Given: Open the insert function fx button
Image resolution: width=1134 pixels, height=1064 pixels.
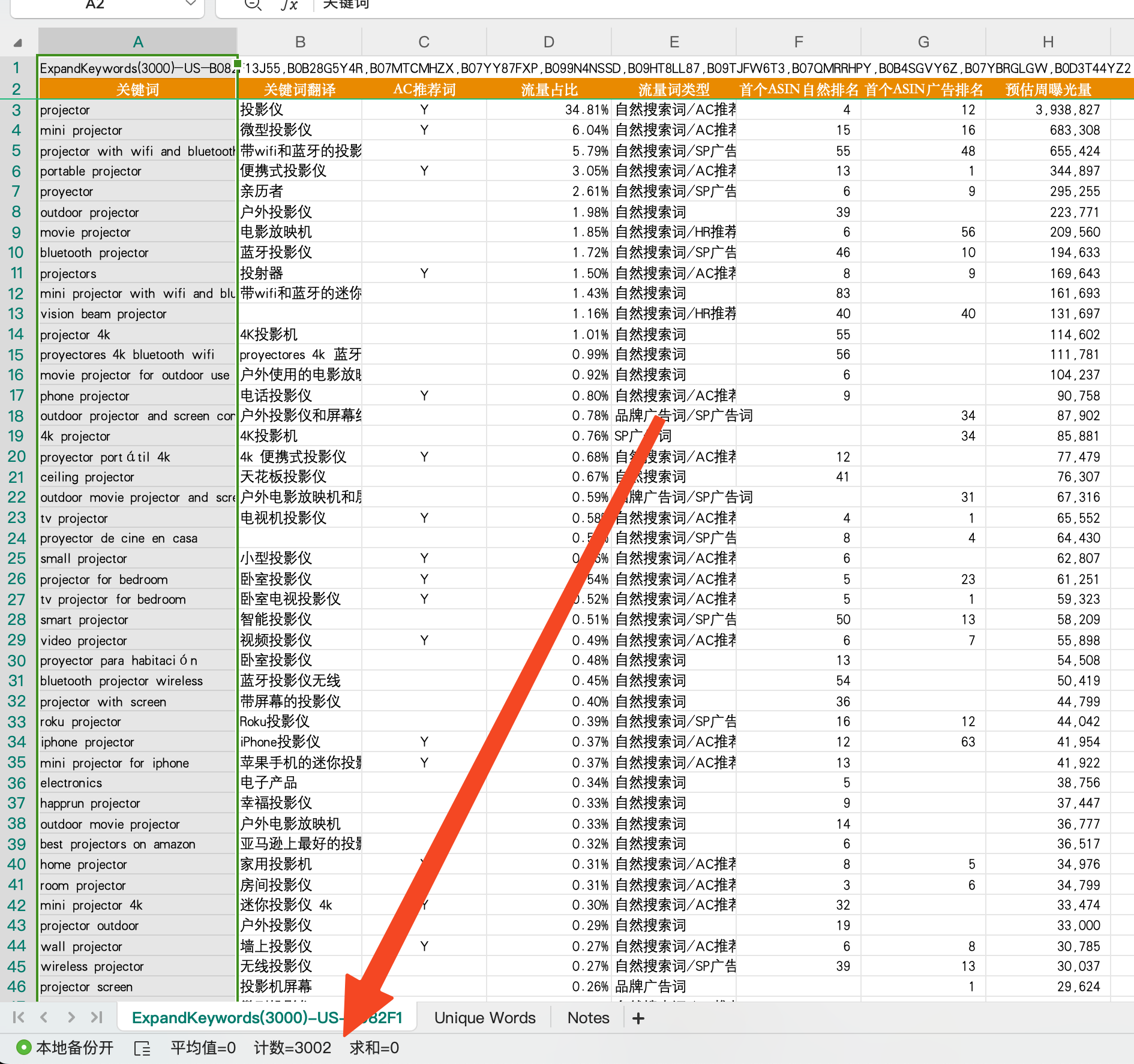Looking at the screenshot, I should (x=289, y=5).
